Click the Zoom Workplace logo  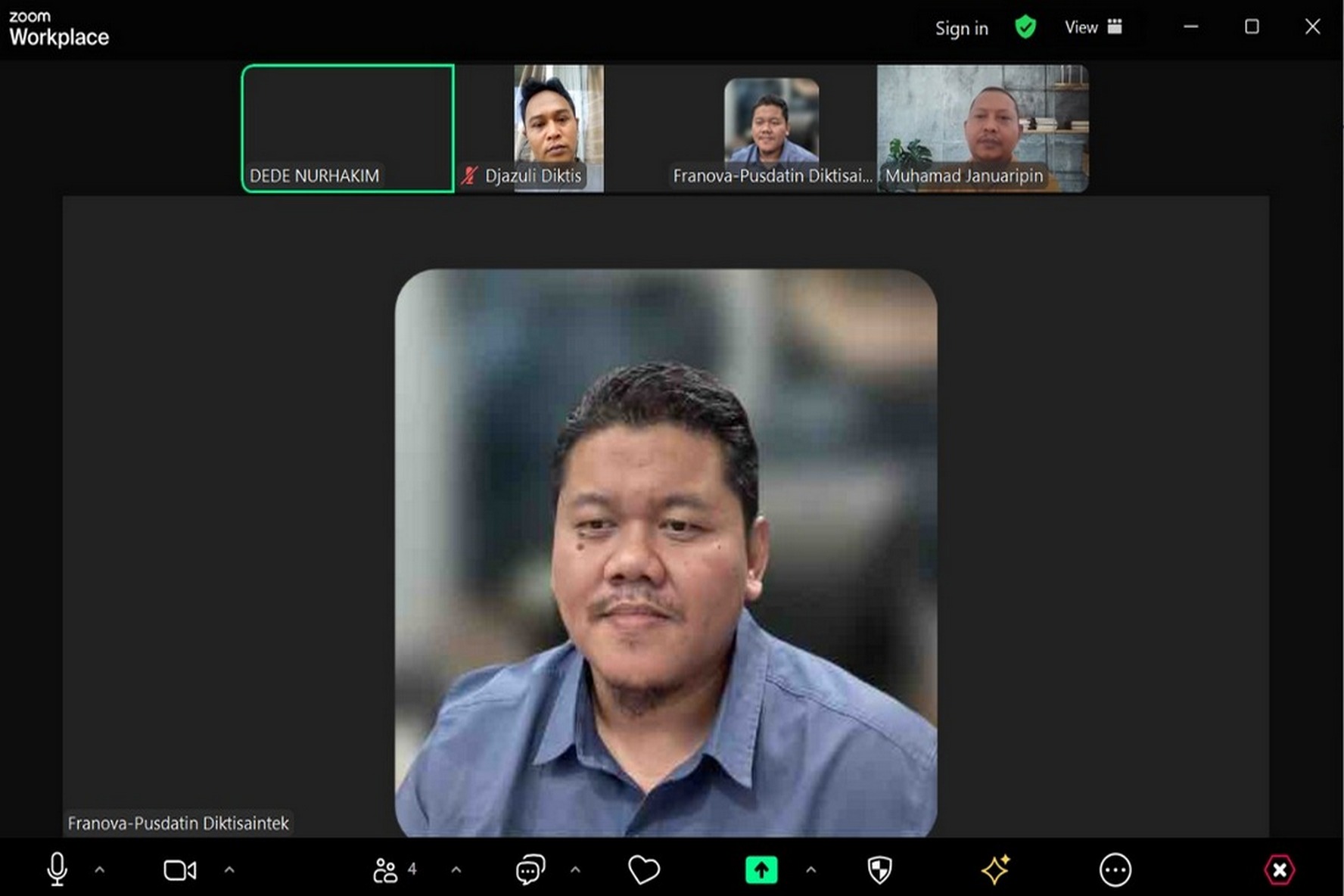[58, 29]
